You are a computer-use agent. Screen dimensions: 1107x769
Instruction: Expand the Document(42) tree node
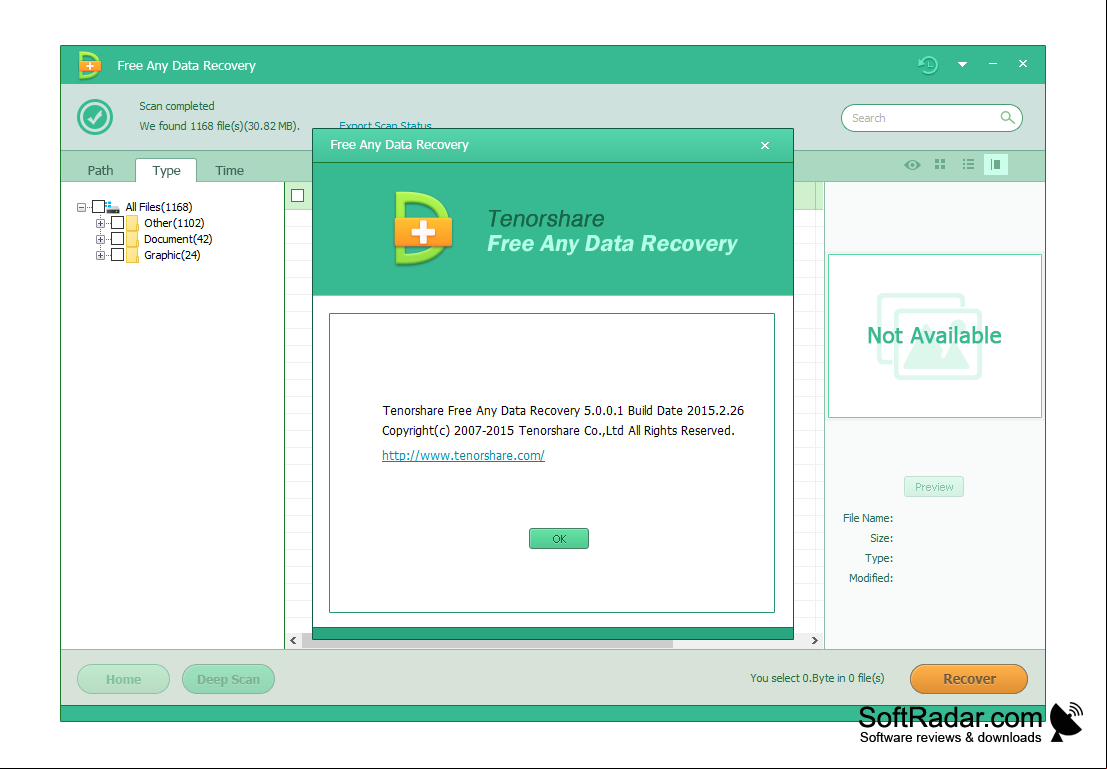point(100,239)
